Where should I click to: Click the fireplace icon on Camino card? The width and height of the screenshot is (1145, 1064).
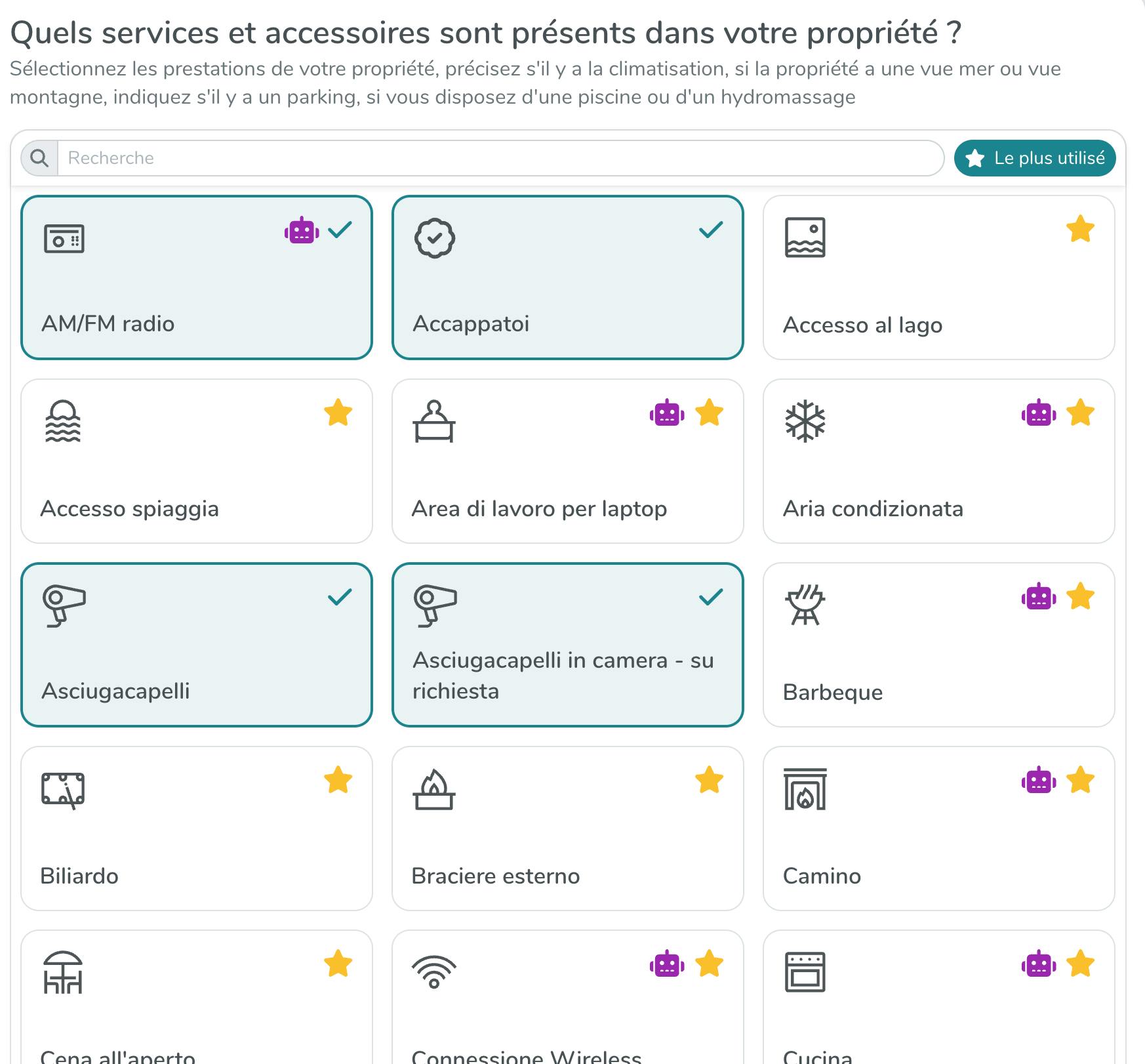click(x=805, y=789)
